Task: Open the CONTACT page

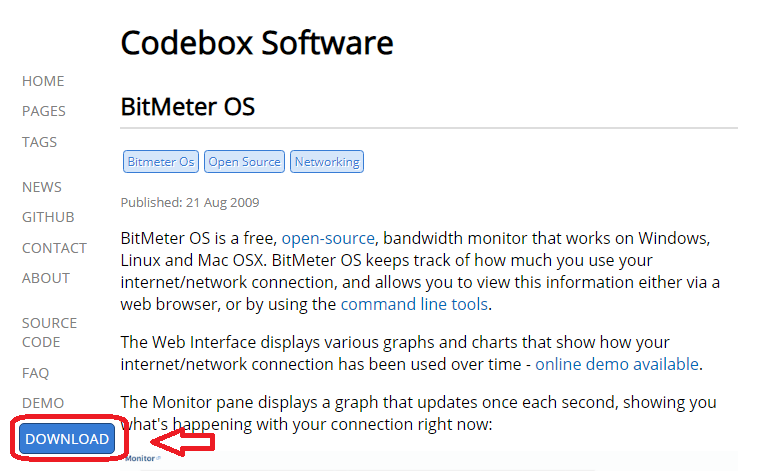Action: coord(54,248)
